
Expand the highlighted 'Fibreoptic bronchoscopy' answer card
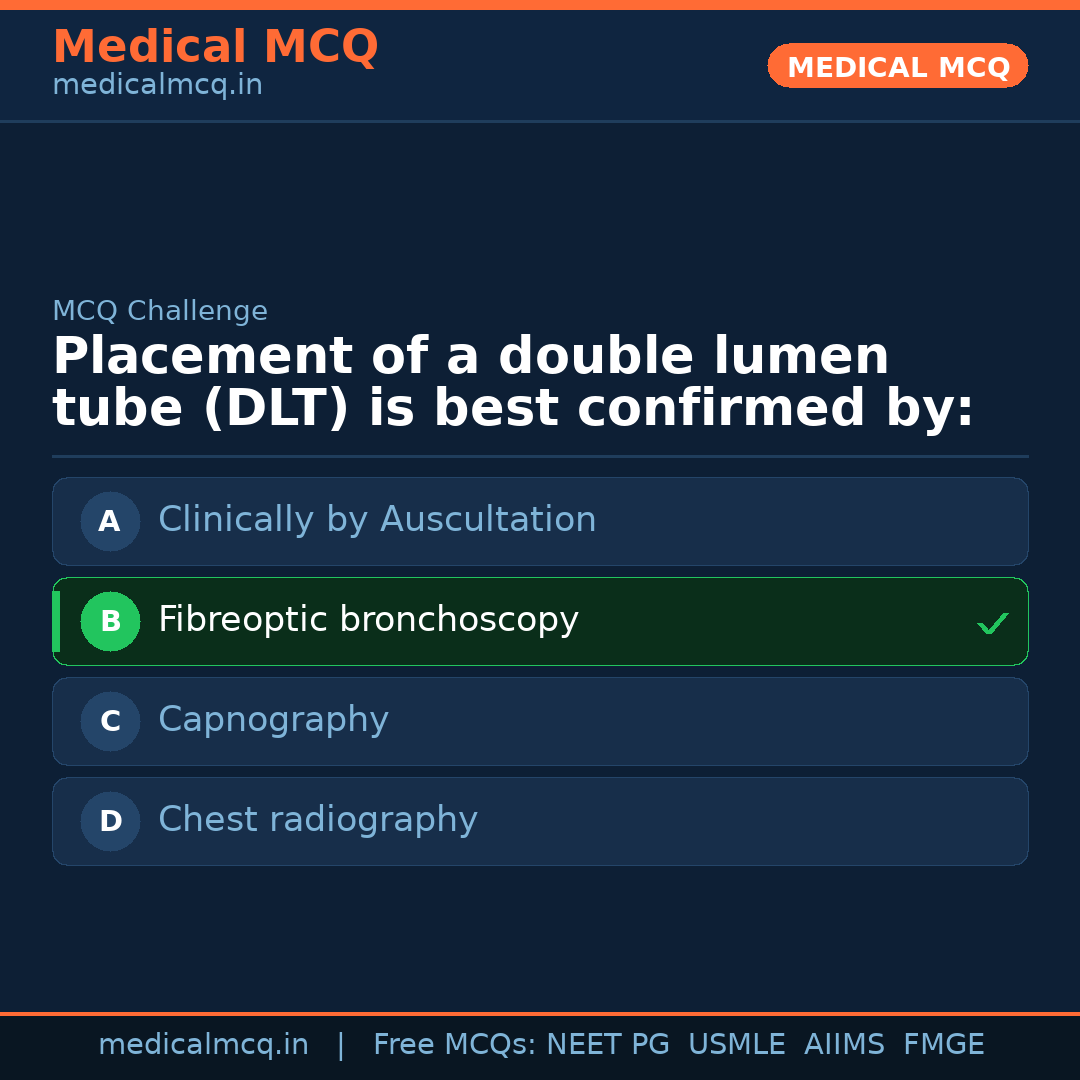540,621
